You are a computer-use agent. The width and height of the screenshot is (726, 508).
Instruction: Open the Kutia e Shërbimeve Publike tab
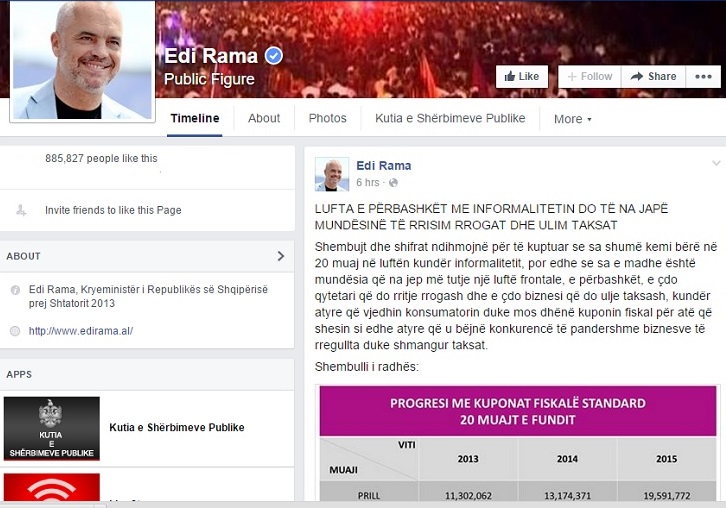(450, 119)
